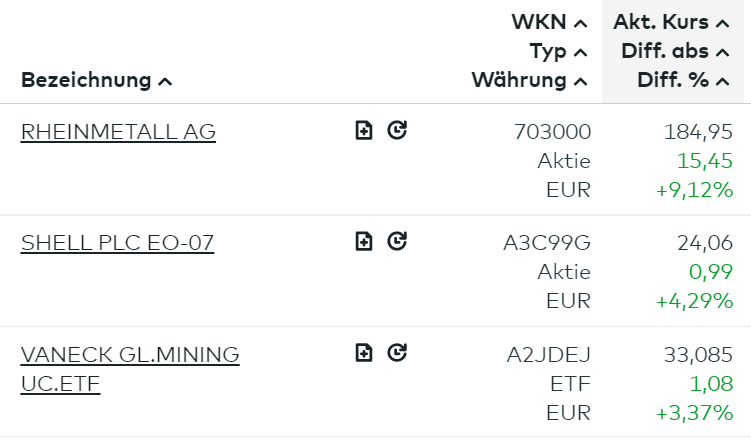Click add-document icon for Shell PLC
Viewport: 751px width, 444px height.
point(364,240)
